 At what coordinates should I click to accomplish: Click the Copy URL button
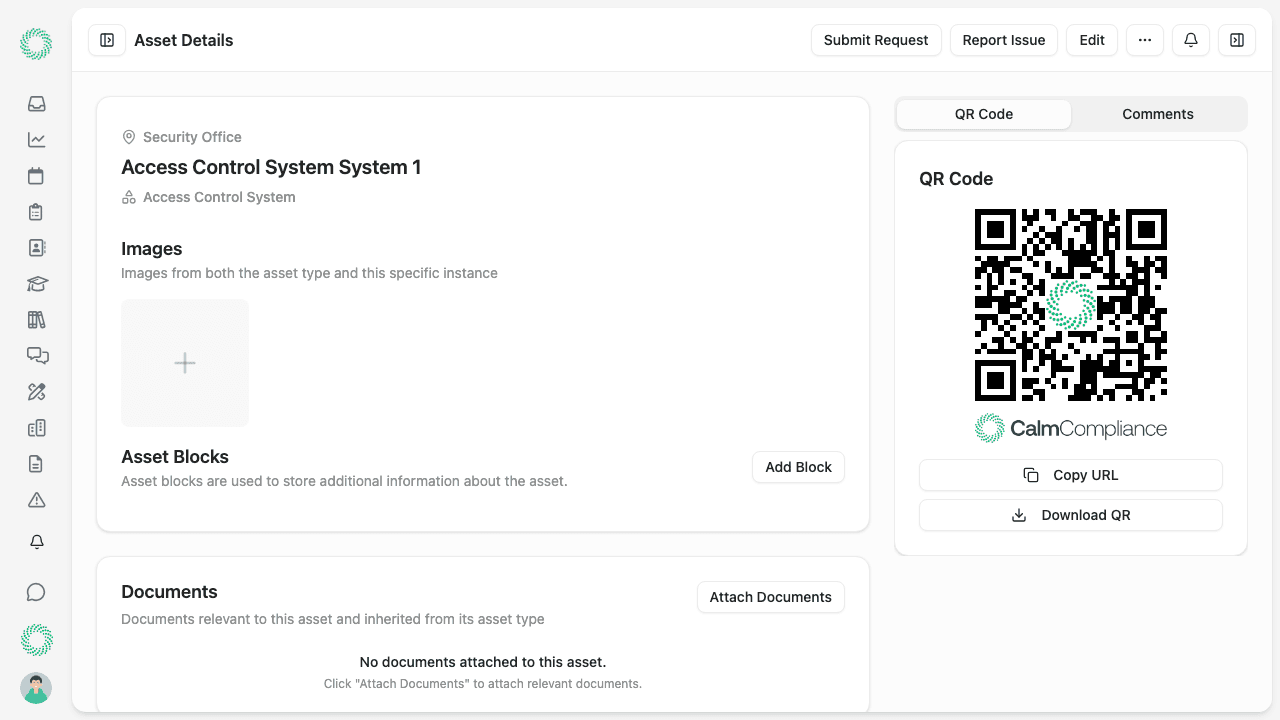pyautogui.click(x=1070, y=475)
